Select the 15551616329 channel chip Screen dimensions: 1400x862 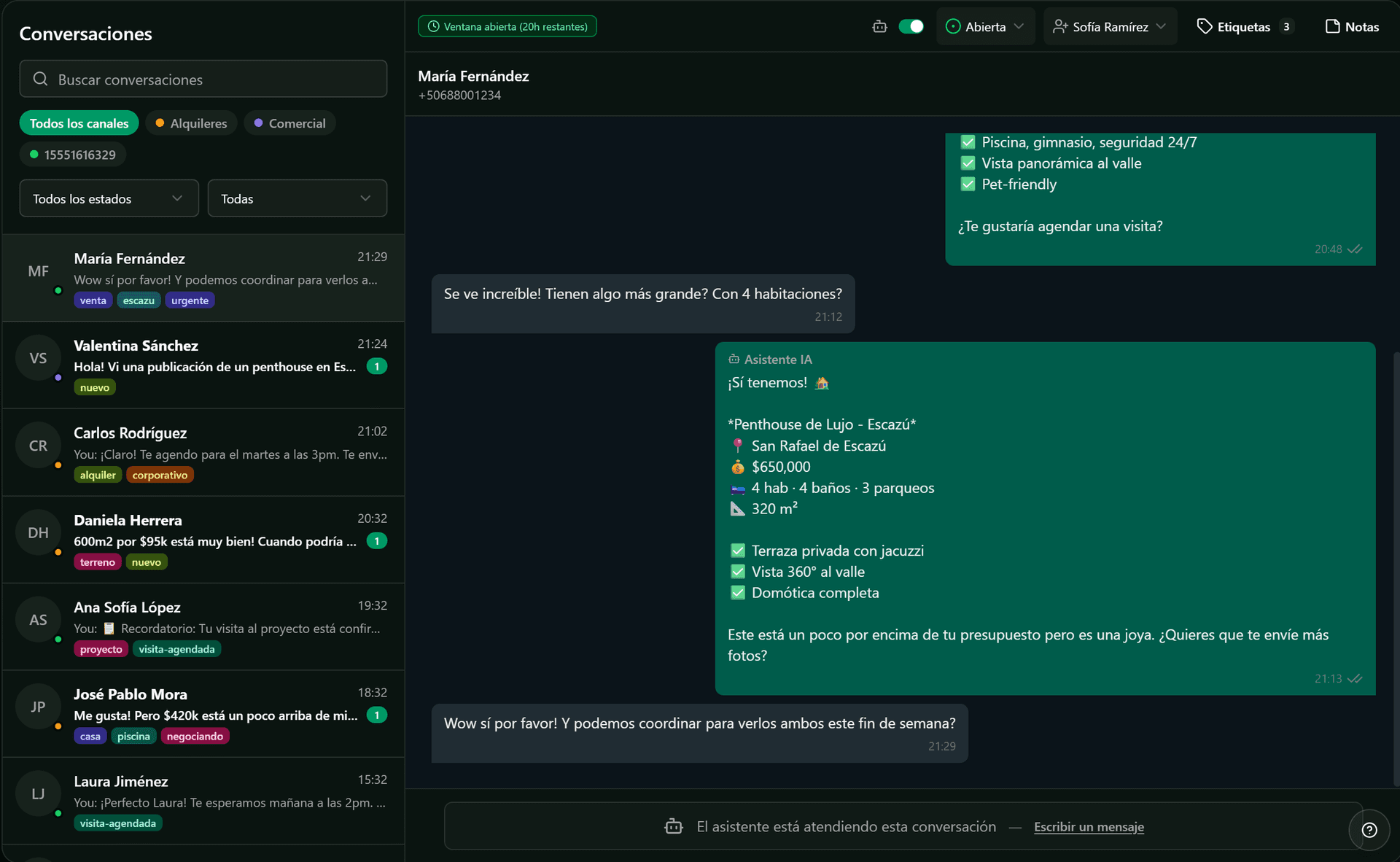(x=71, y=154)
